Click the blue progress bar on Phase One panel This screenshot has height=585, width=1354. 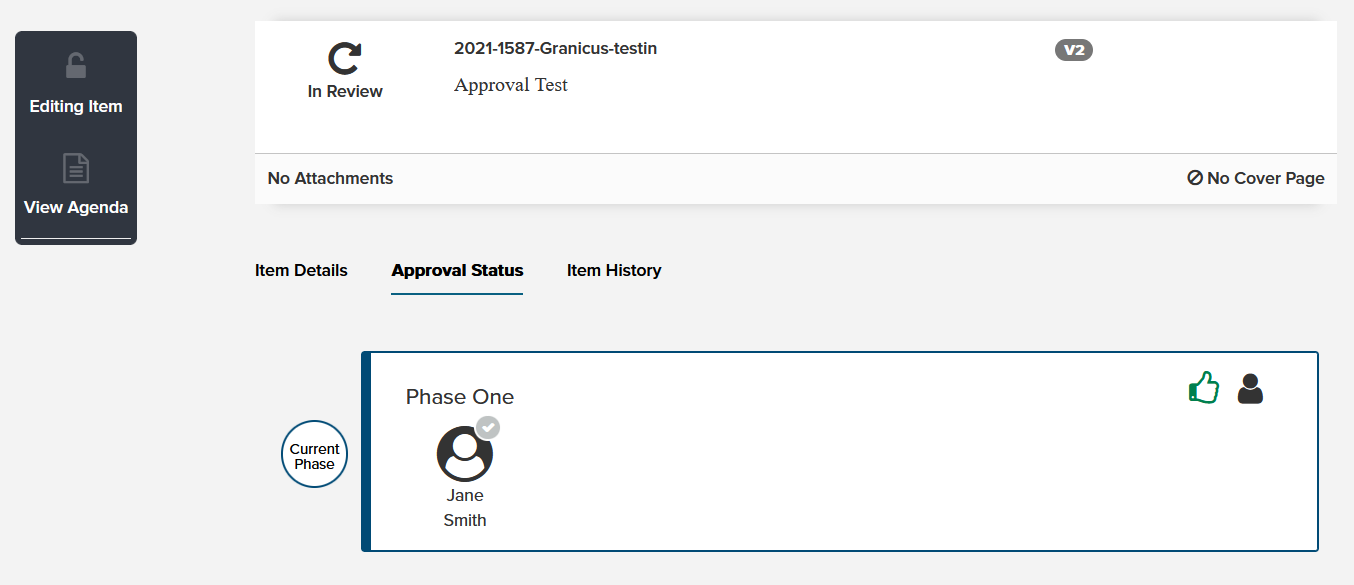point(368,452)
